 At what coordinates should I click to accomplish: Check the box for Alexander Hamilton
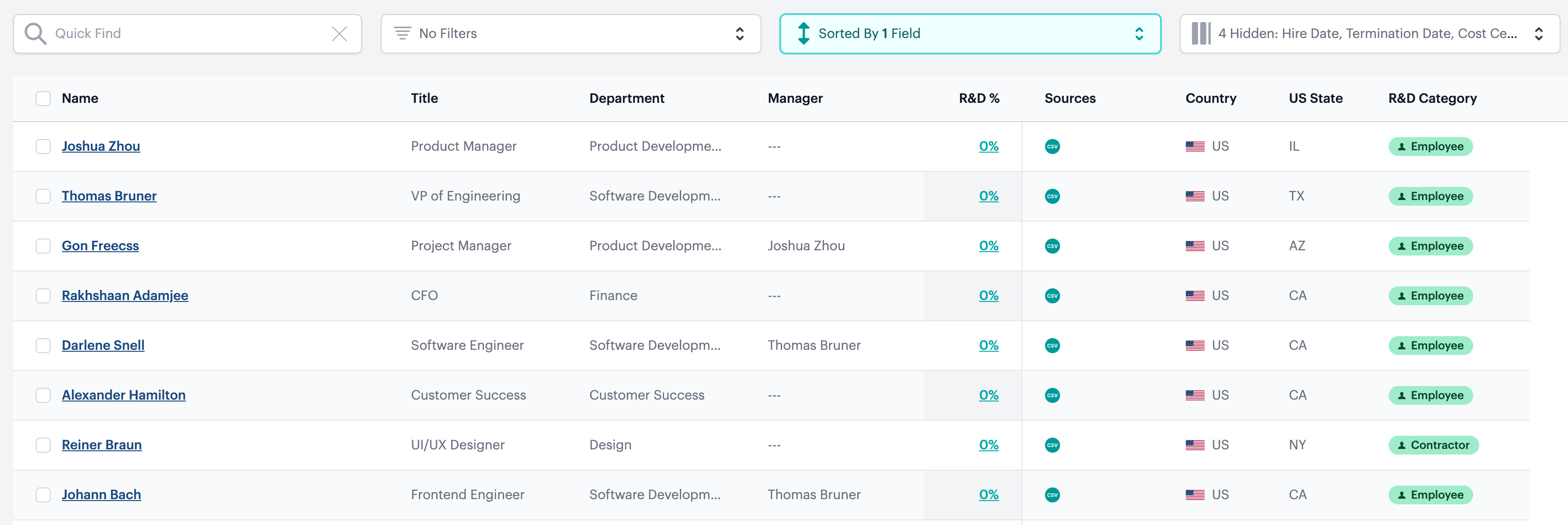pos(43,396)
